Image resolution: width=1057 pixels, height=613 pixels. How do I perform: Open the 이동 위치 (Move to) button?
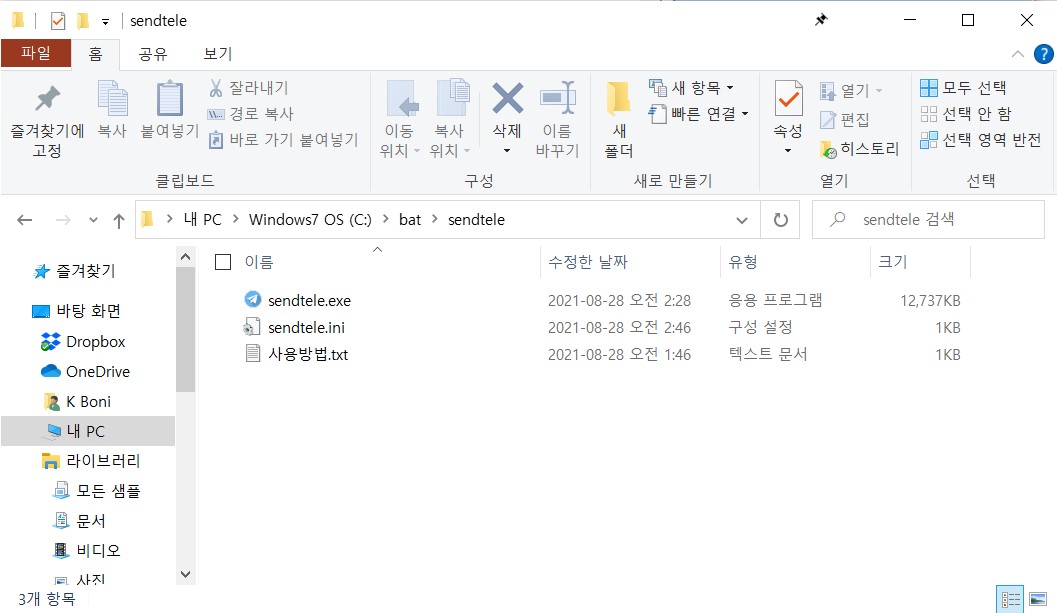[x=400, y=119]
